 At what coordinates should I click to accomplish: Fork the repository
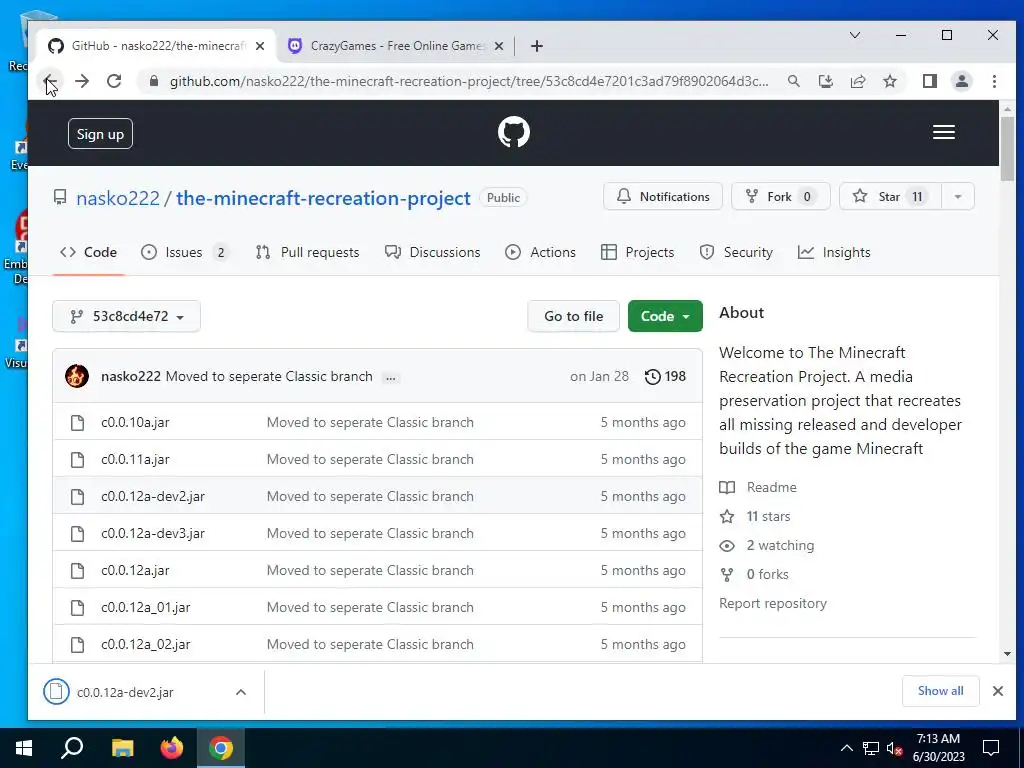point(780,197)
